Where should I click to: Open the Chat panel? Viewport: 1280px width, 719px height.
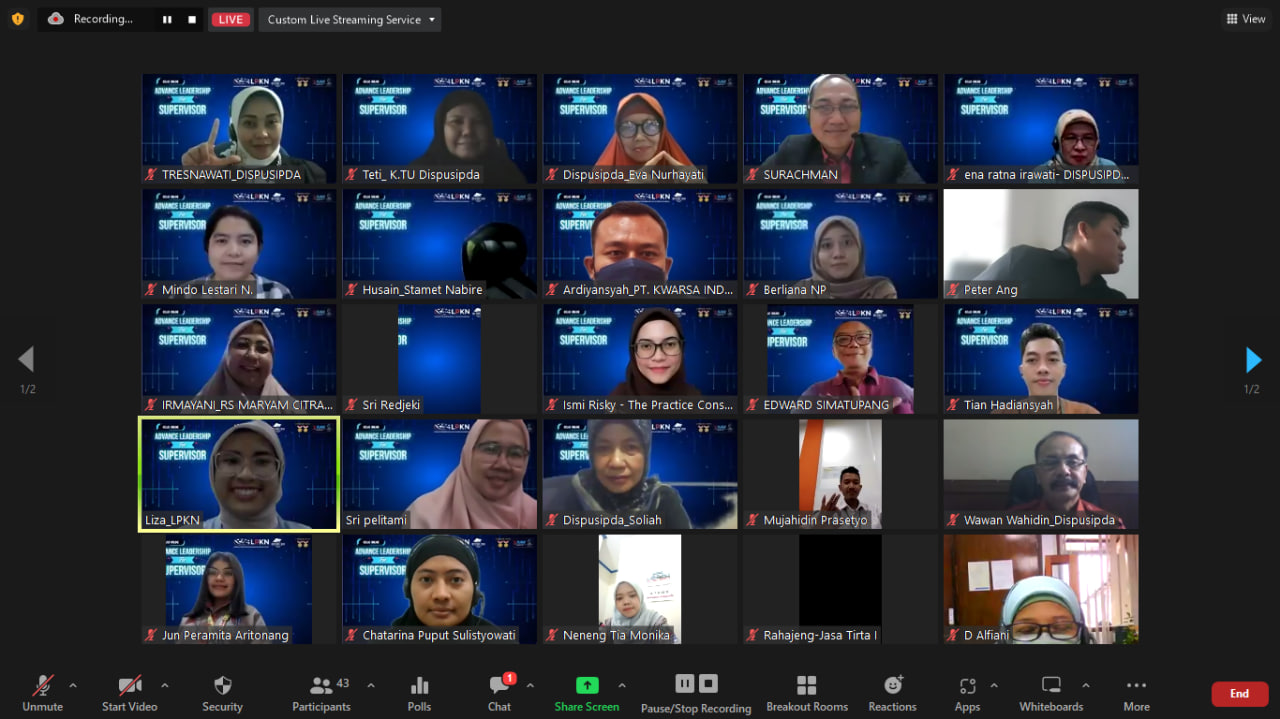499,693
